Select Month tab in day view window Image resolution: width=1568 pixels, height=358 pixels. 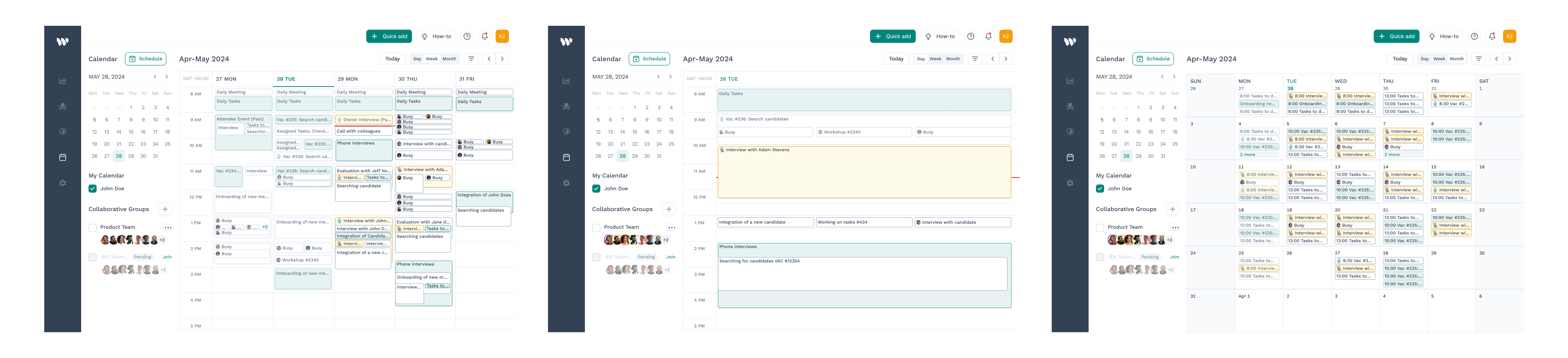[x=953, y=59]
